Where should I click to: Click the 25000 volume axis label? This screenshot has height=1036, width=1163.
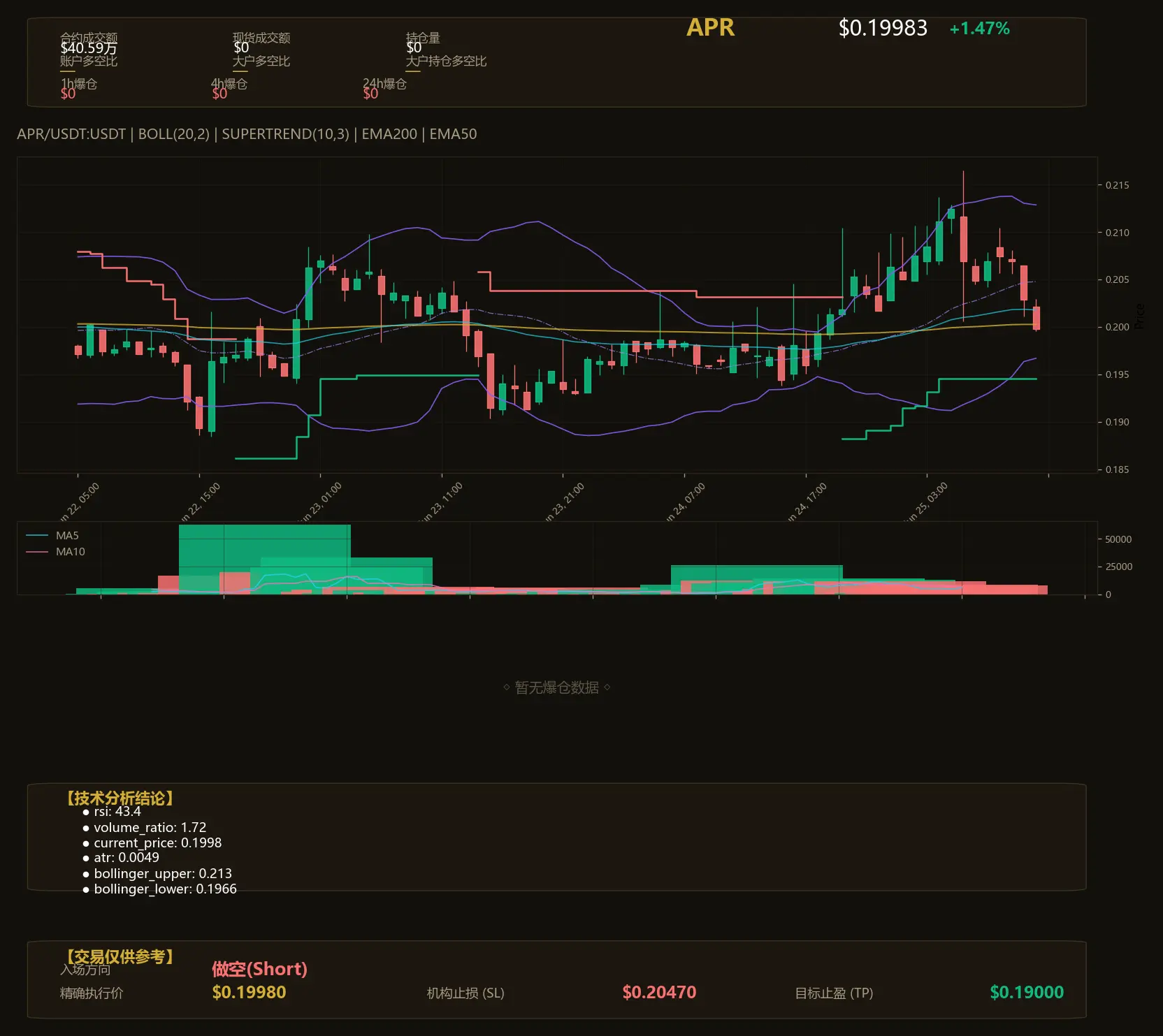[1118, 567]
